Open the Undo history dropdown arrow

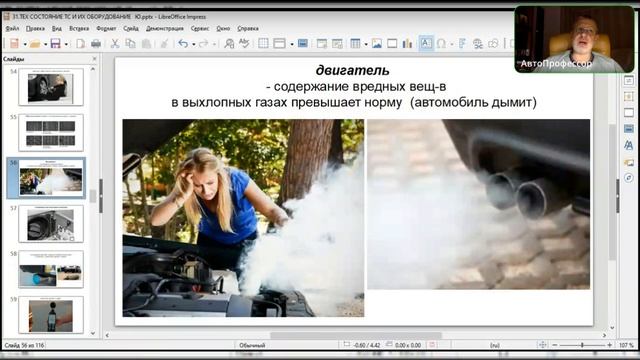tap(193, 44)
